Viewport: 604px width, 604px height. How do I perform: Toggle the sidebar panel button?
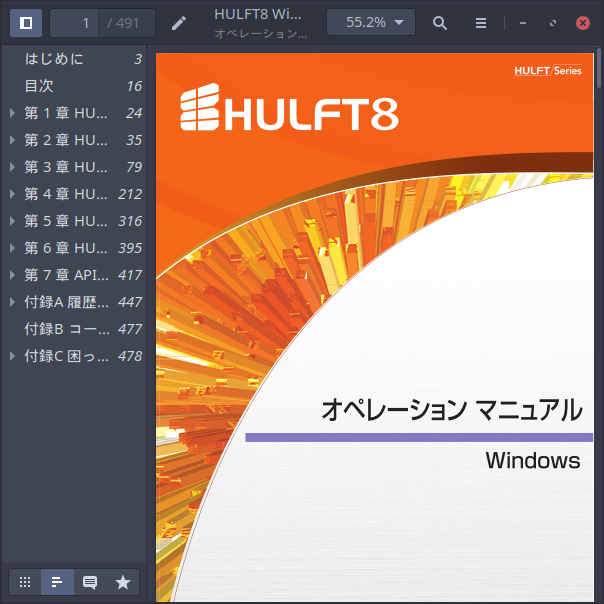click(26, 23)
